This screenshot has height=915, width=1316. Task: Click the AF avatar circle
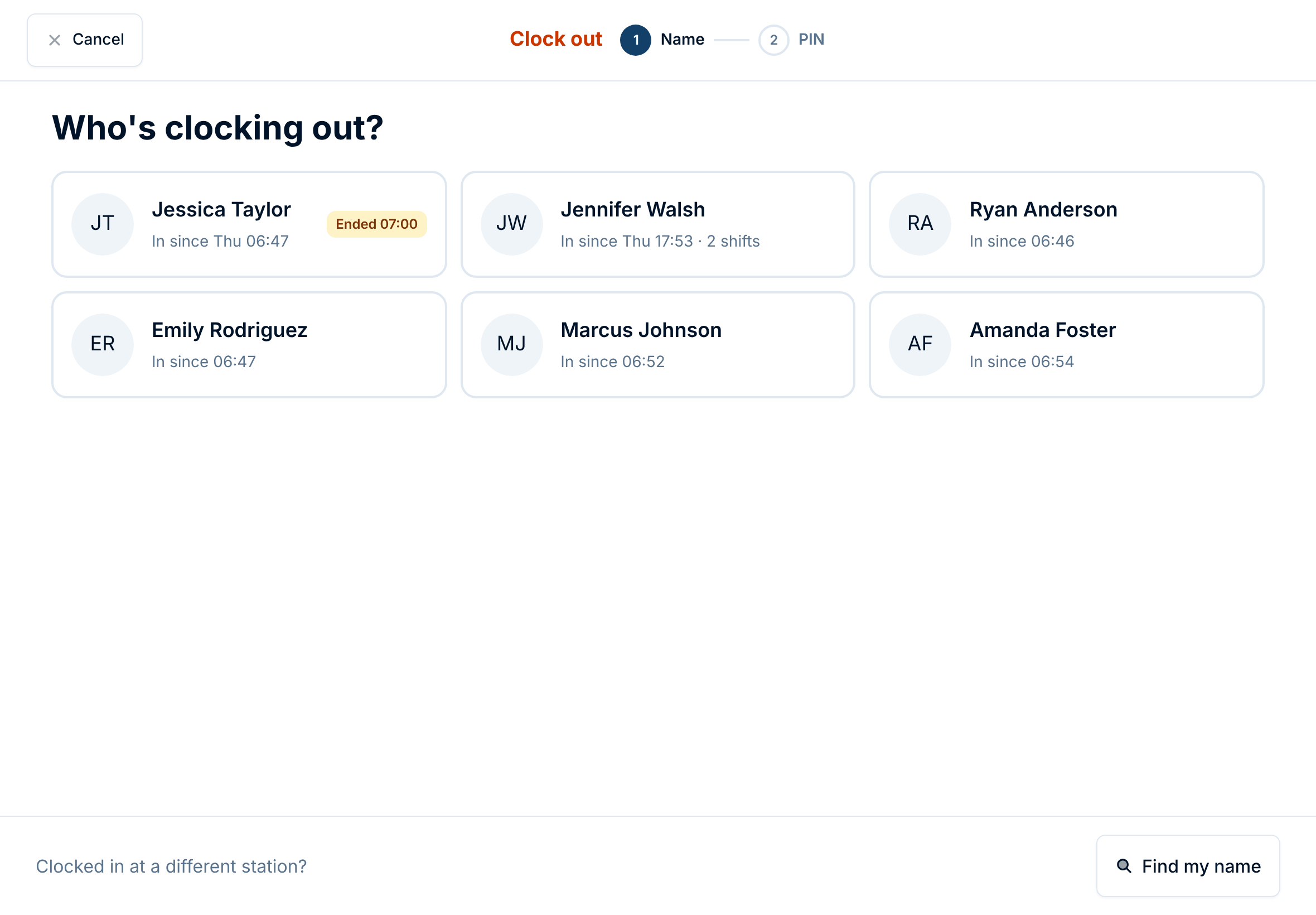[x=920, y=344]
